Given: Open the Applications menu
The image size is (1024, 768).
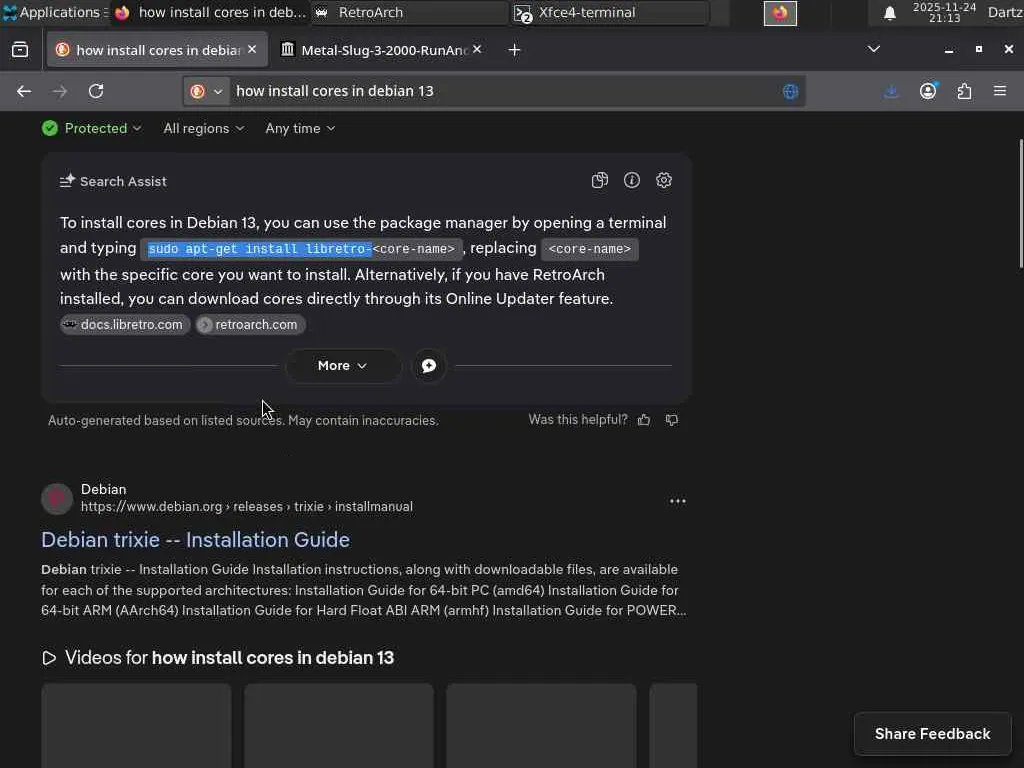Looking at the screenshot, I should point(53,12).
